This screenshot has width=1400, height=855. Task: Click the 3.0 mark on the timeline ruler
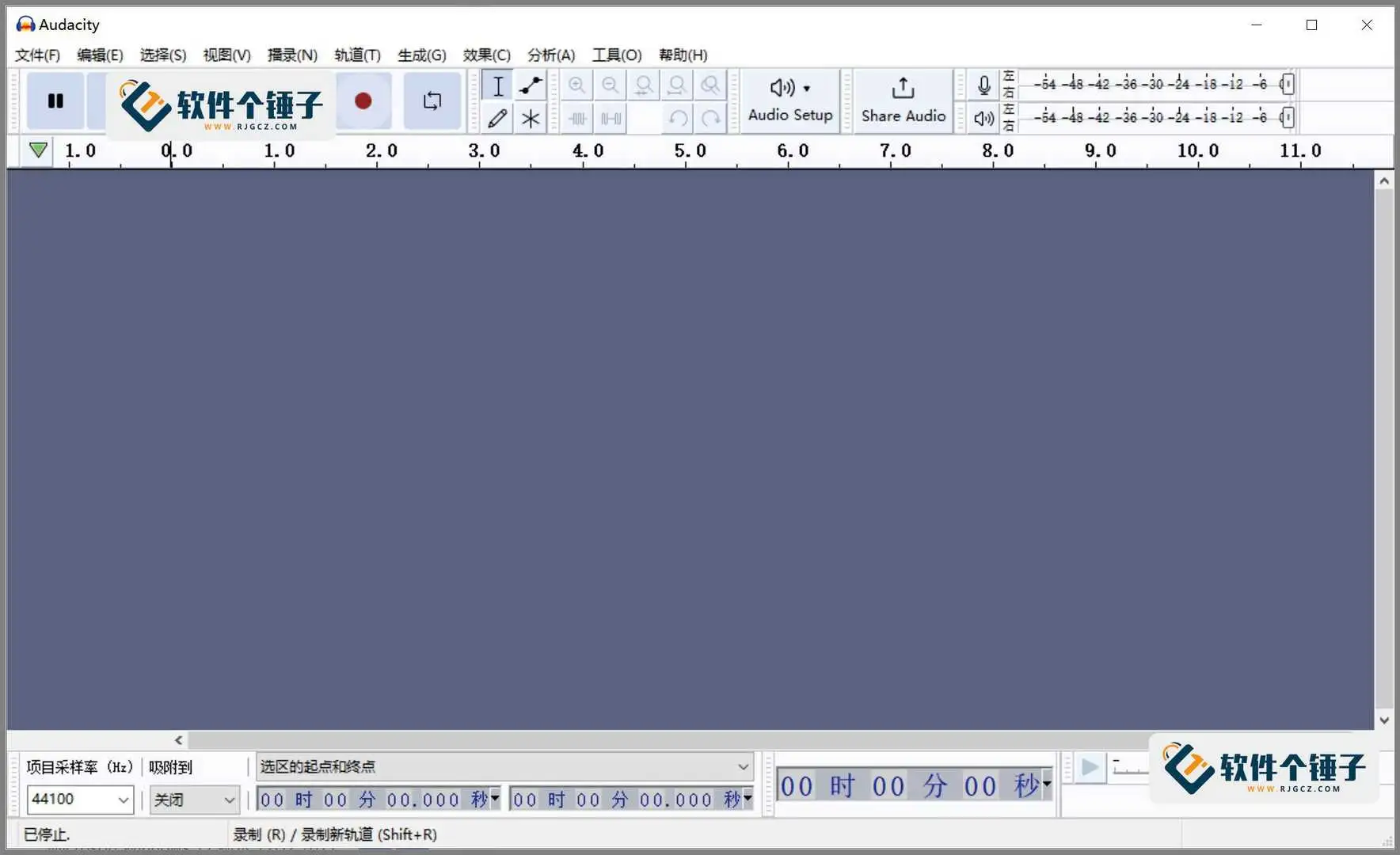484,150
